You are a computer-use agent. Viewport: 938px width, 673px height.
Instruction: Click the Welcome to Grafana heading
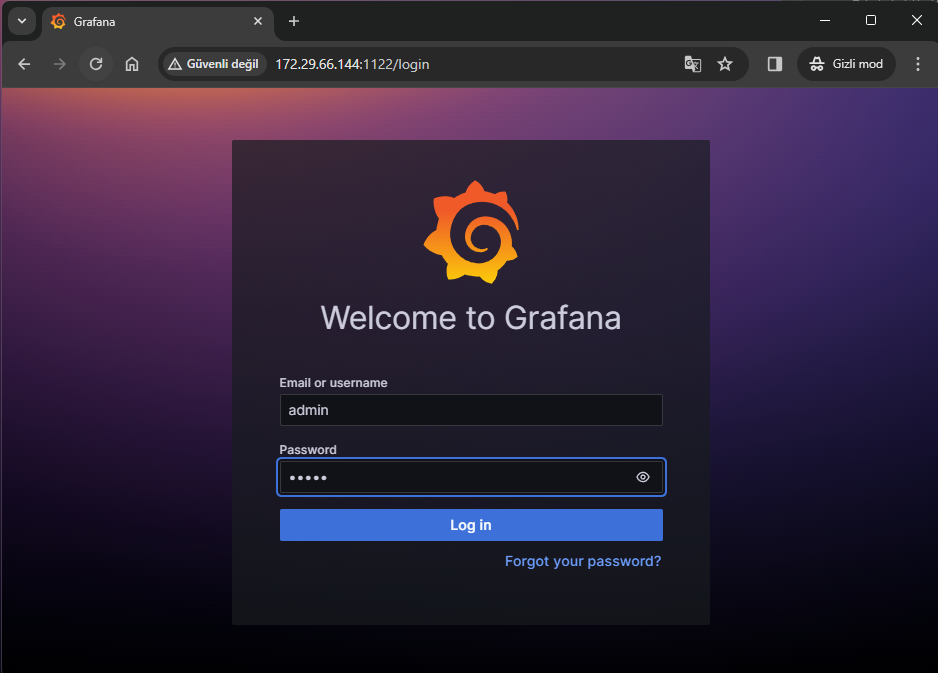471,318
